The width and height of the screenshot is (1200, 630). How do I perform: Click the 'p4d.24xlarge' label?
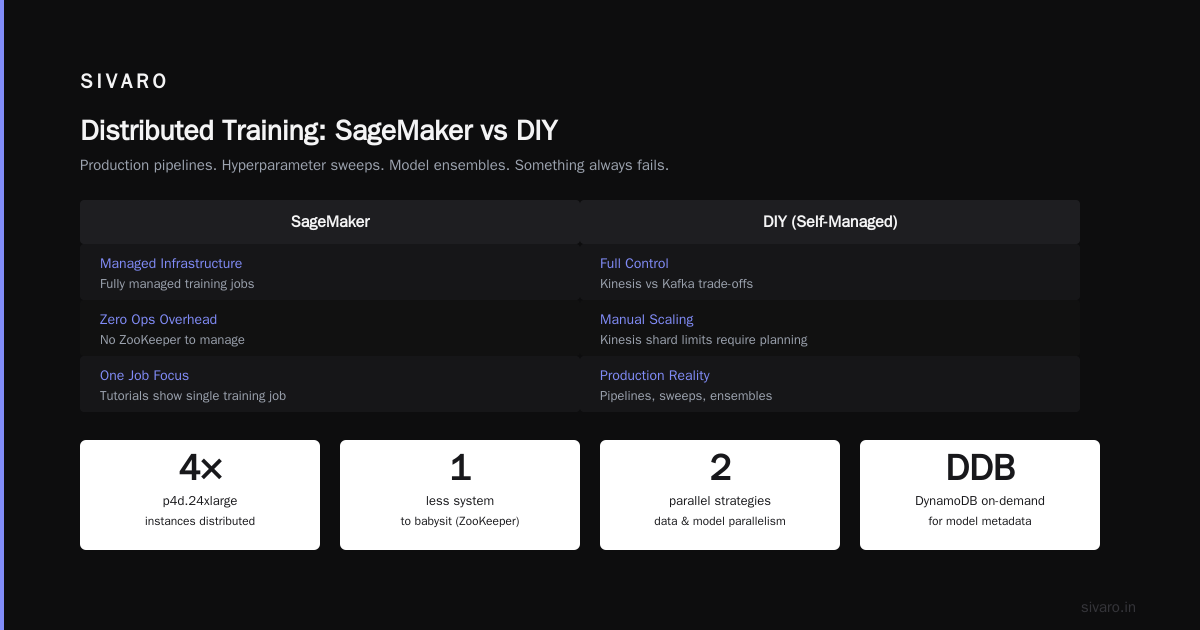200,501
